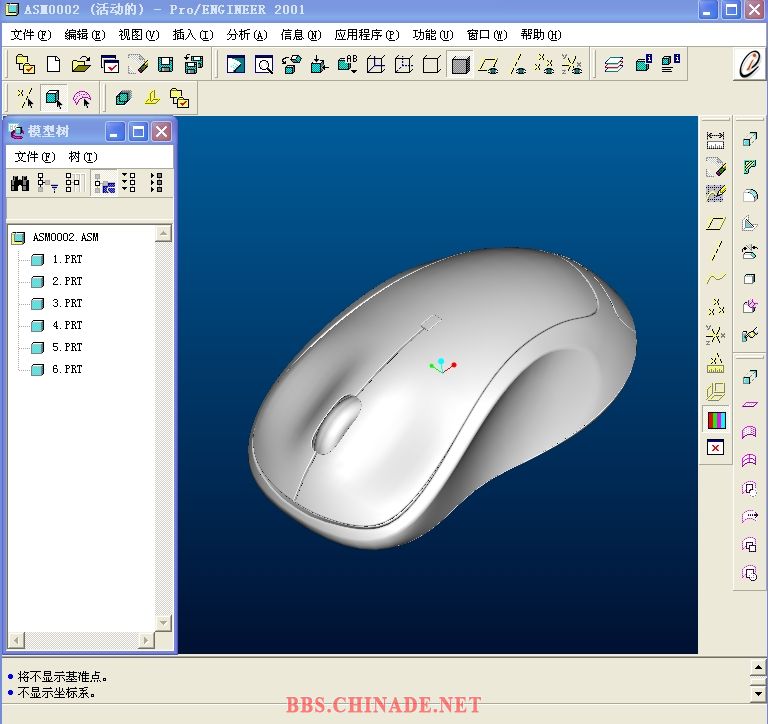Screen dimensions: 768x724
Task: Click the save (floppy disk) toolbar icon
Action: [x=165, y=65]
